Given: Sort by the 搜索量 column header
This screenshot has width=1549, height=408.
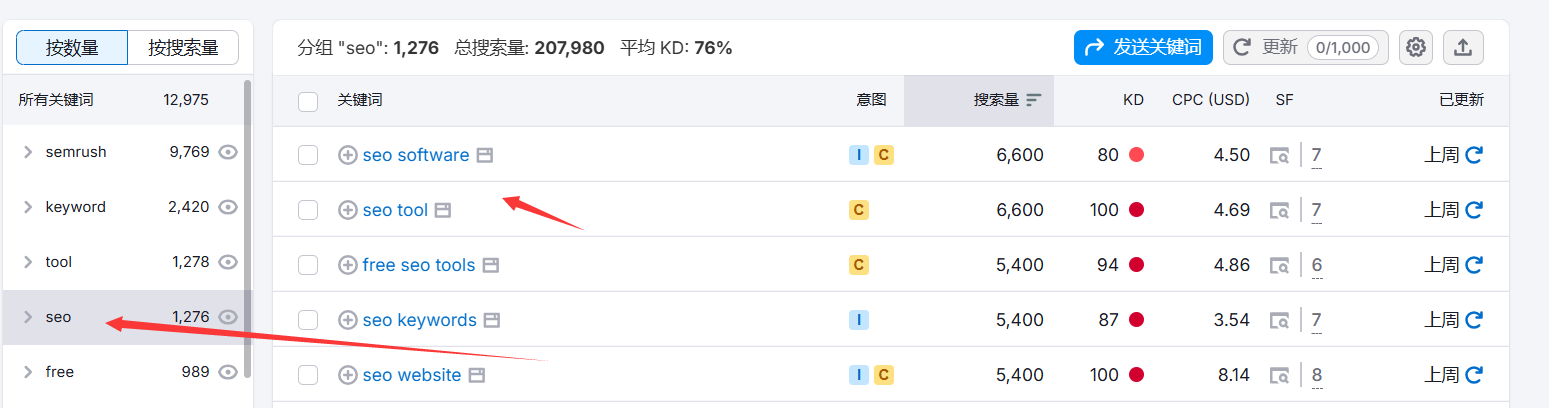Looking at the screenshot, I should tap(996, 100).
